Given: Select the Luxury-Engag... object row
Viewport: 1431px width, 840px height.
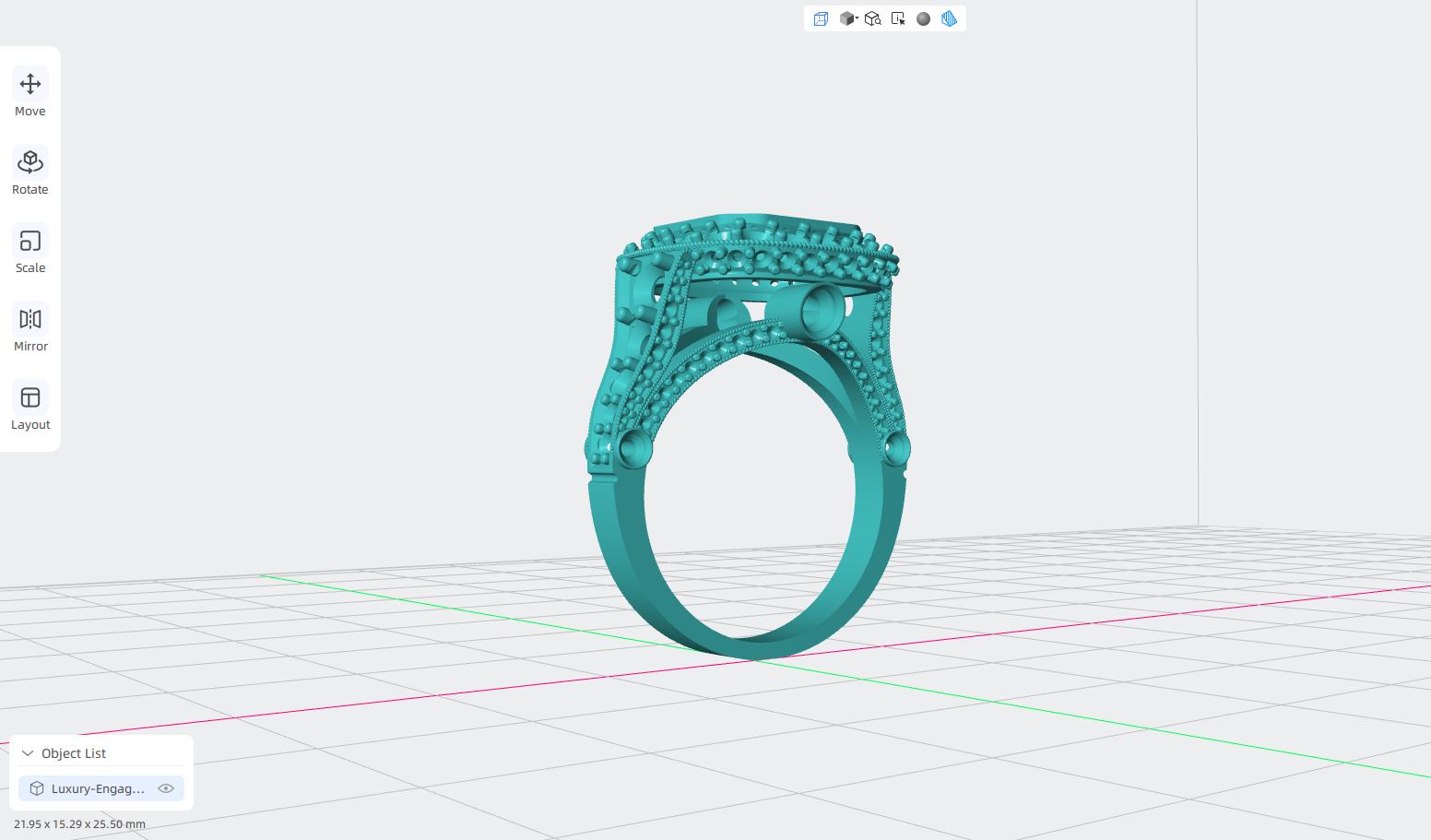Looking at the screenshot, I should click(101, 788).
